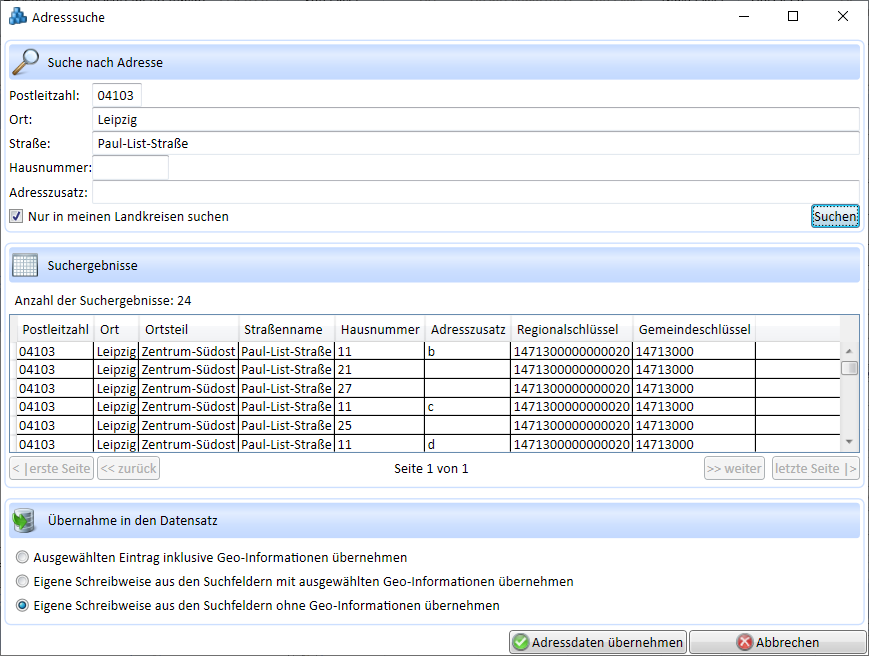Go to next page with 'weiter' button
Screen dimensions: 869x656
(x=734, y=468)
